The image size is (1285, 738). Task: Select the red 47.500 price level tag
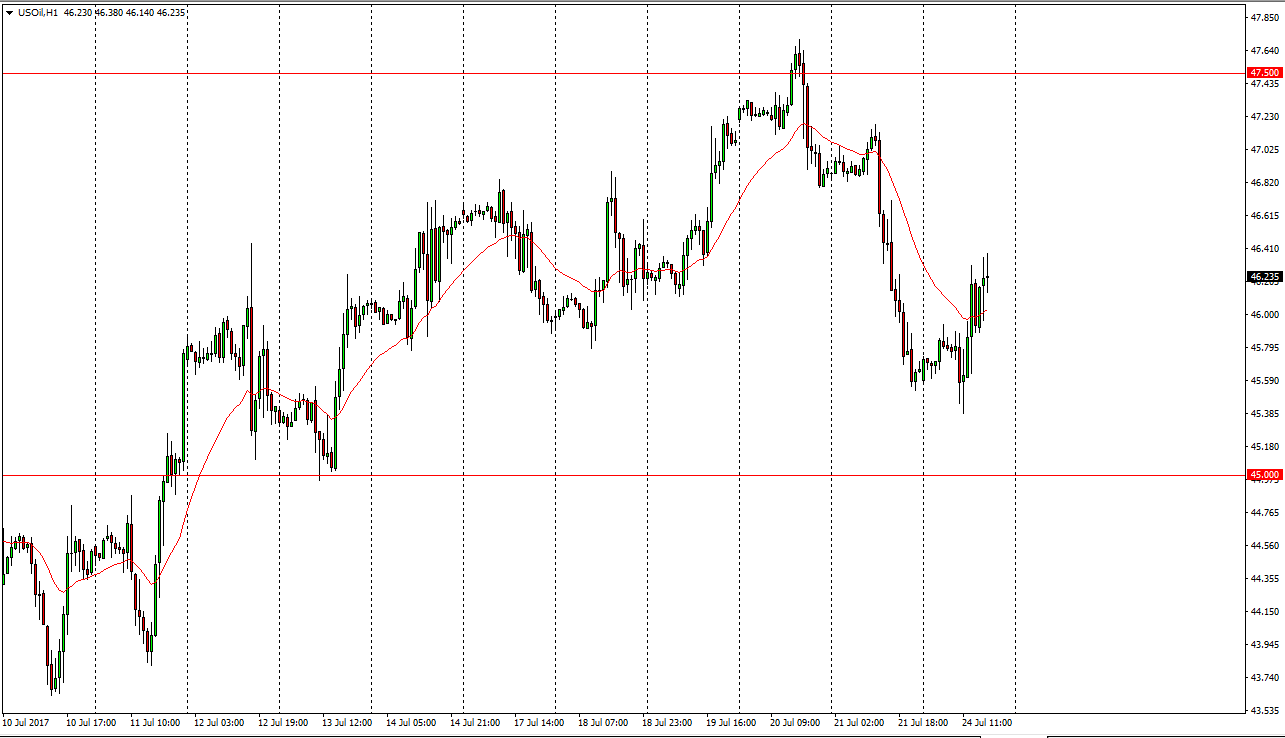point(1264,73)
